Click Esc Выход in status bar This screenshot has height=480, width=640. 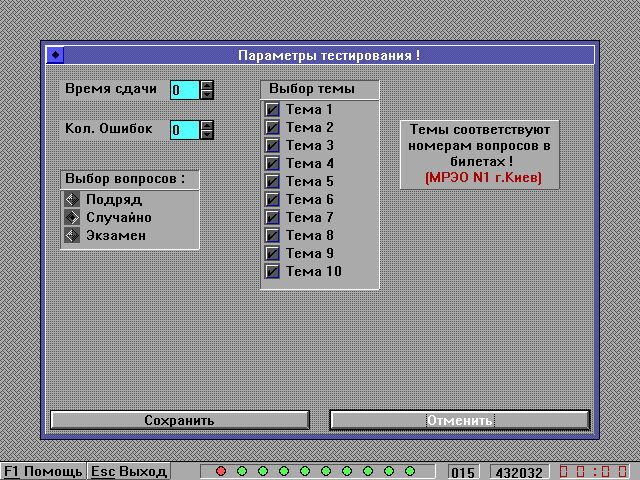[129, 471]
